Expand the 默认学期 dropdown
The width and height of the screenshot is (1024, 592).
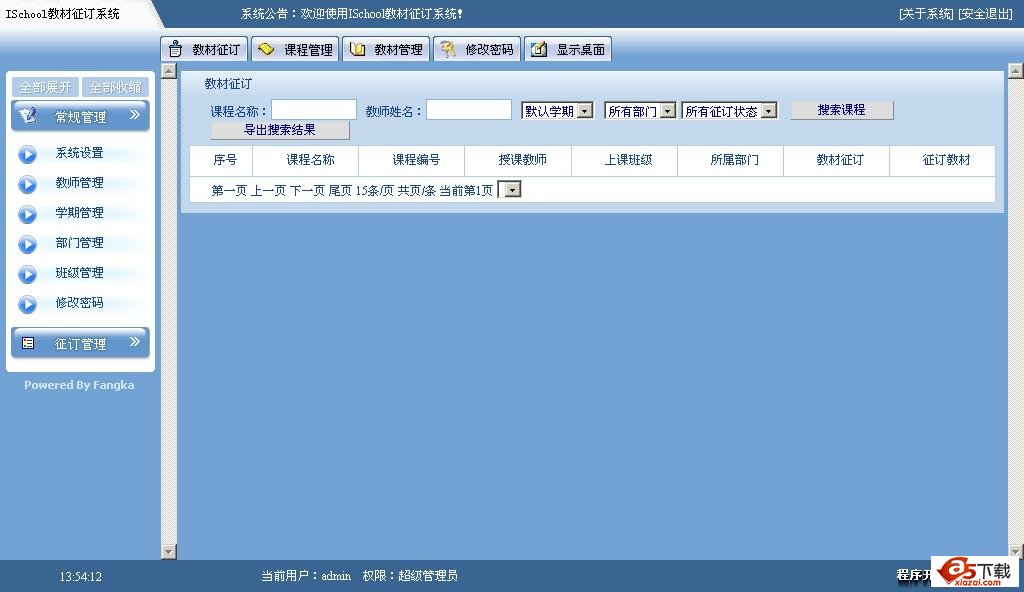(587, 110)
